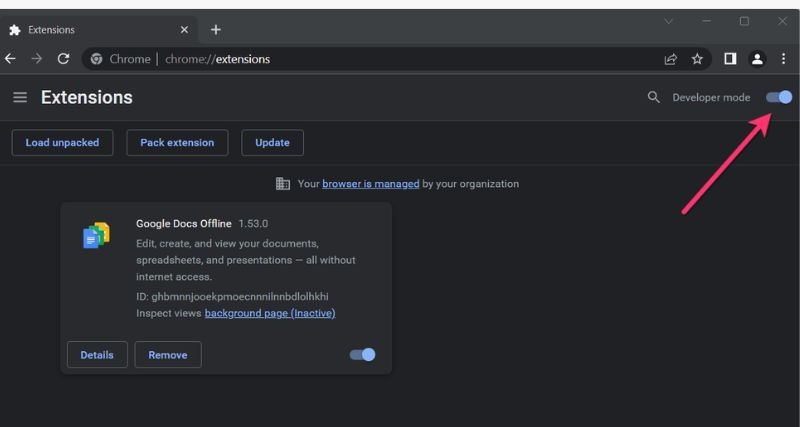Click the Load unpacked button

coord(62,143)
